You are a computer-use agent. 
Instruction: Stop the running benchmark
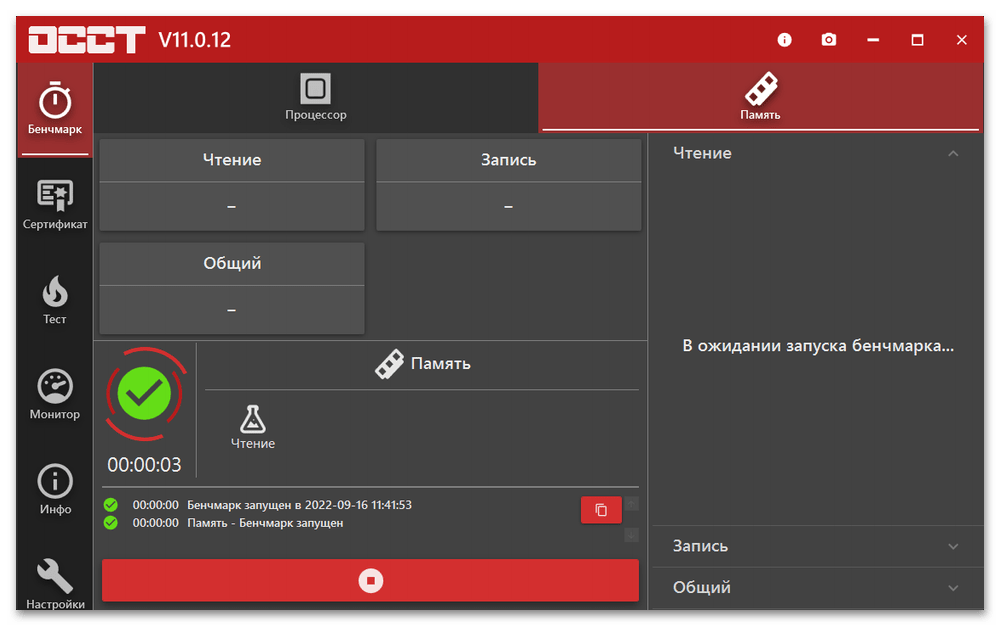point(370,581)
